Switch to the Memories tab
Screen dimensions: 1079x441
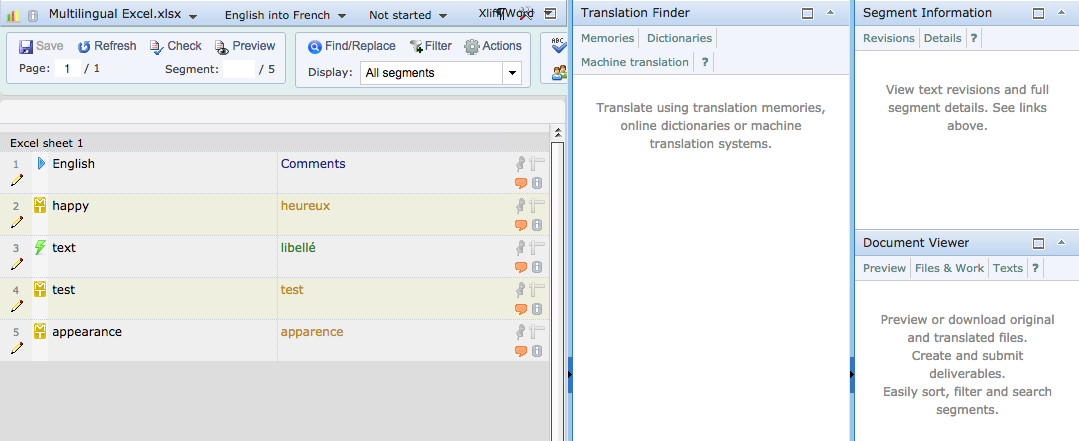607,38
